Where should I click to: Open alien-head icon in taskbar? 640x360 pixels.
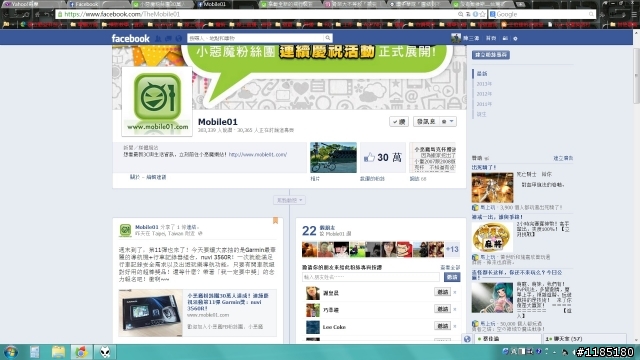click(x=105, y=352)
